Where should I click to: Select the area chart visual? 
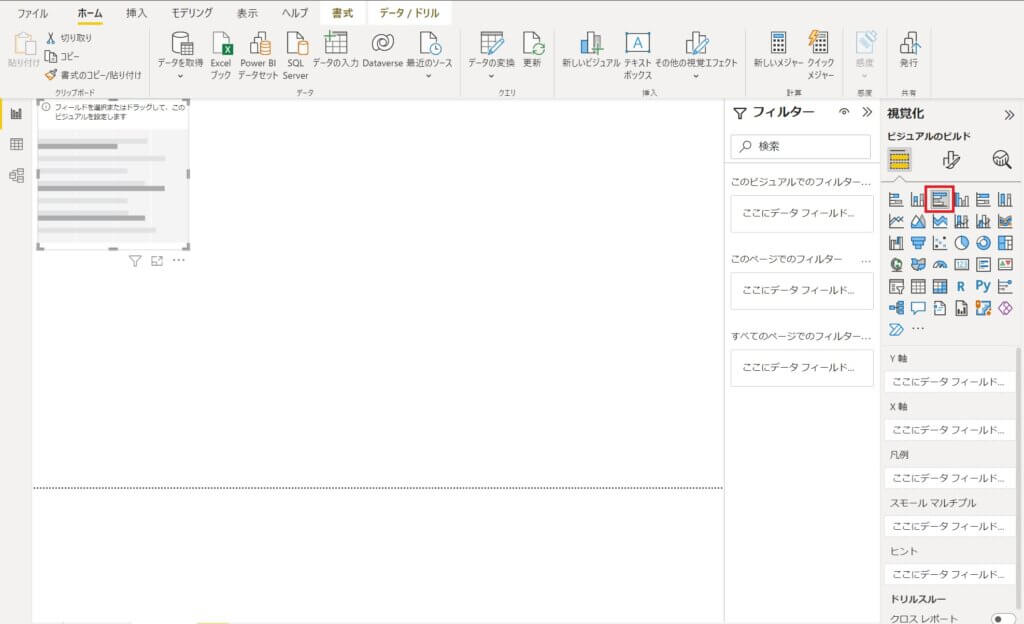click(x=918, y=221)
